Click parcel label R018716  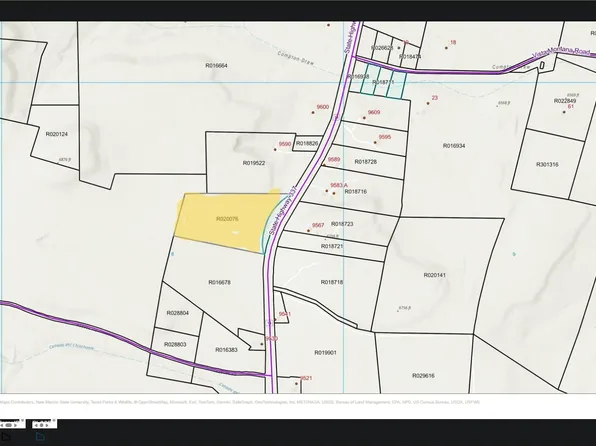356,192
